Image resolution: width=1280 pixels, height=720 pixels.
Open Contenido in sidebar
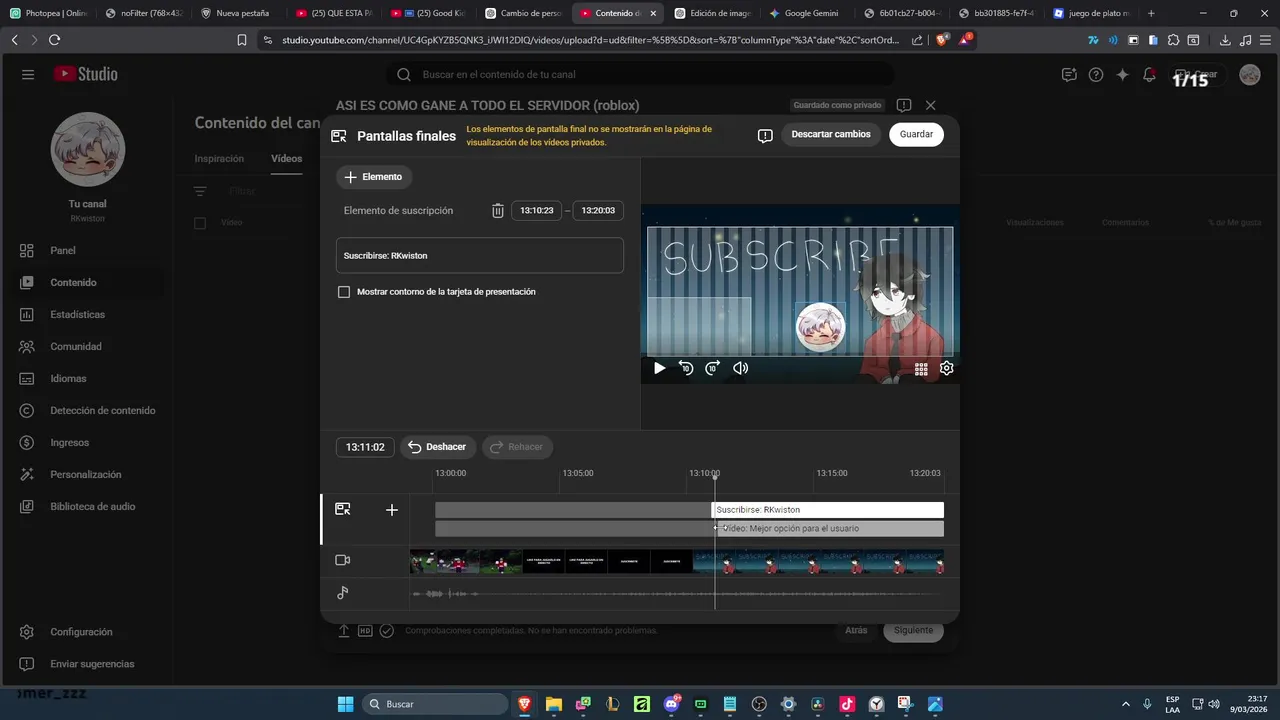click(x=86, y=282)
